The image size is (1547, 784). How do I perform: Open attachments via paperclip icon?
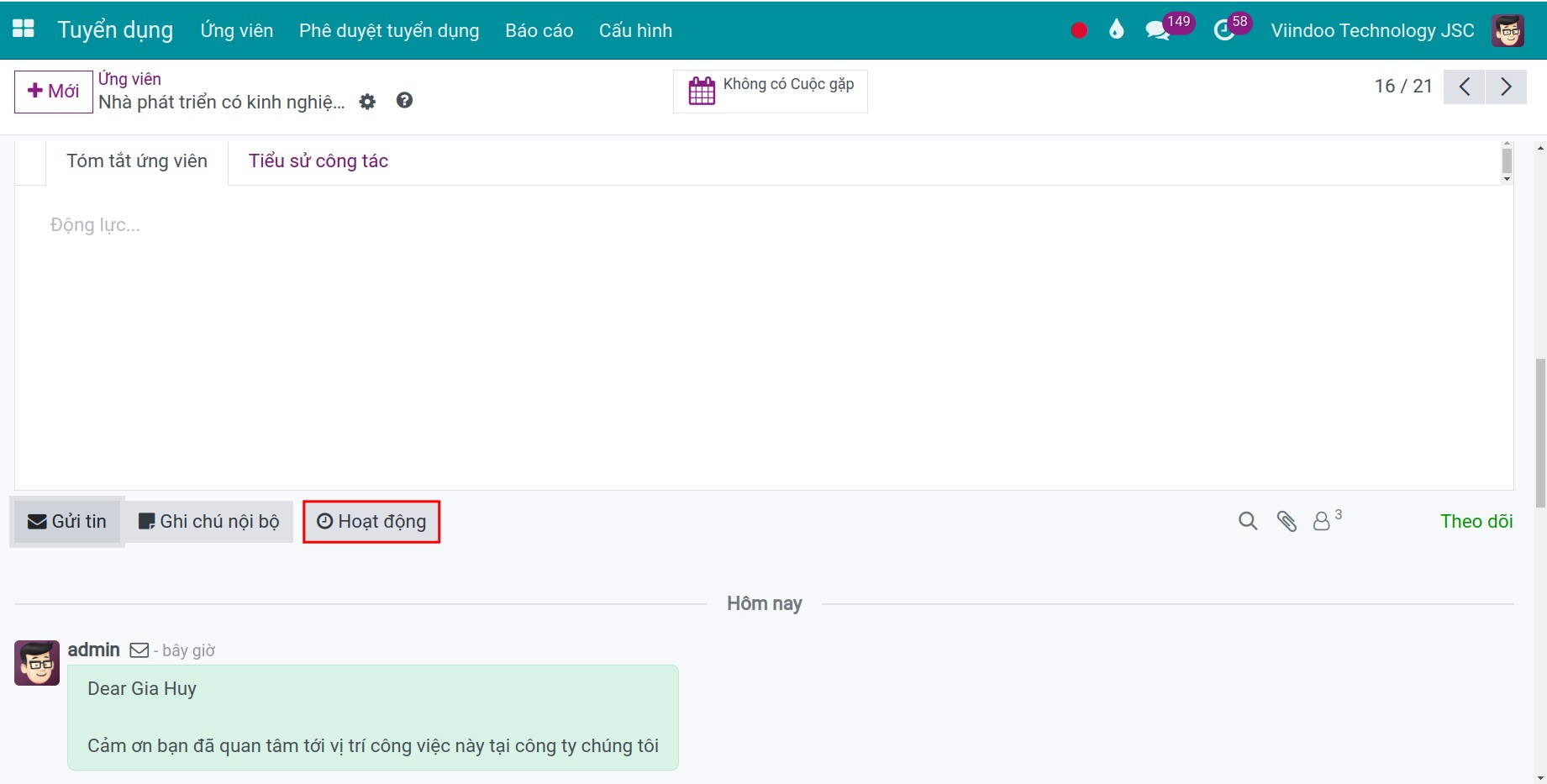pyautogui.click(x=1287, y=521)
